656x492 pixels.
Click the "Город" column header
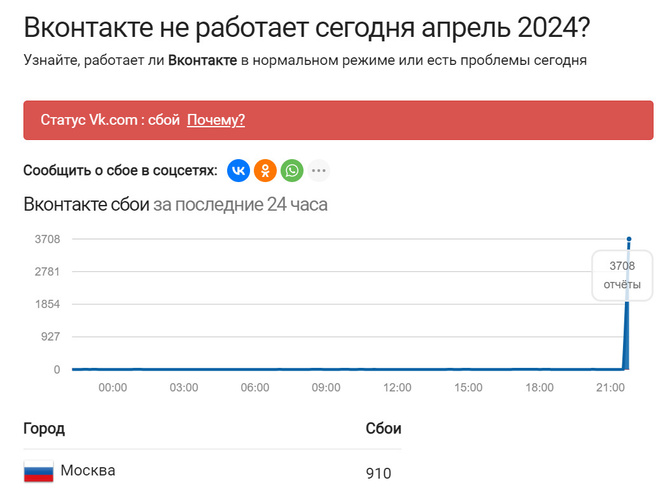point(44,429)
